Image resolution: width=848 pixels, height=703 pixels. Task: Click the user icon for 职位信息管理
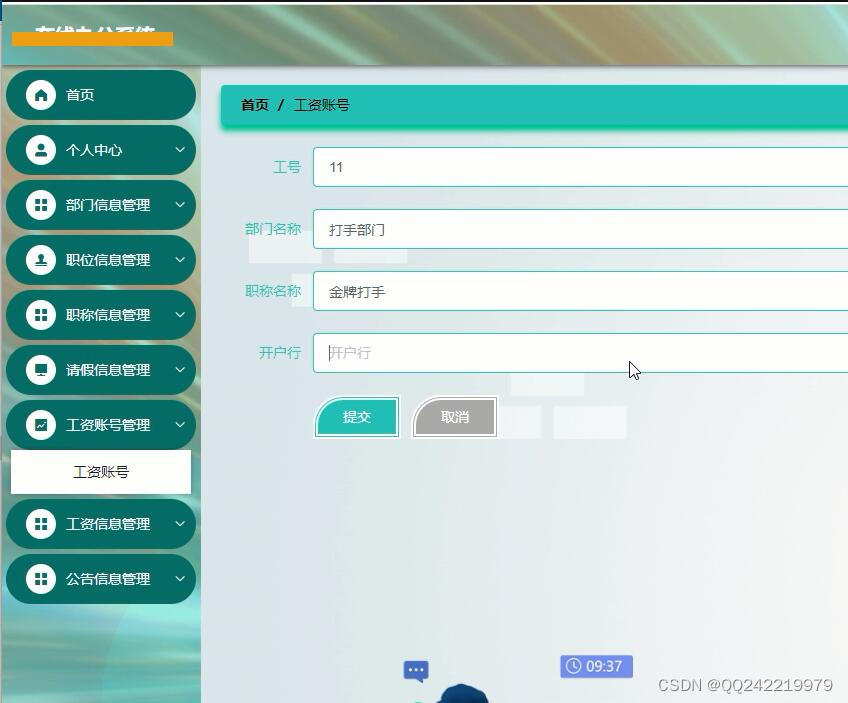coord(40,260)
